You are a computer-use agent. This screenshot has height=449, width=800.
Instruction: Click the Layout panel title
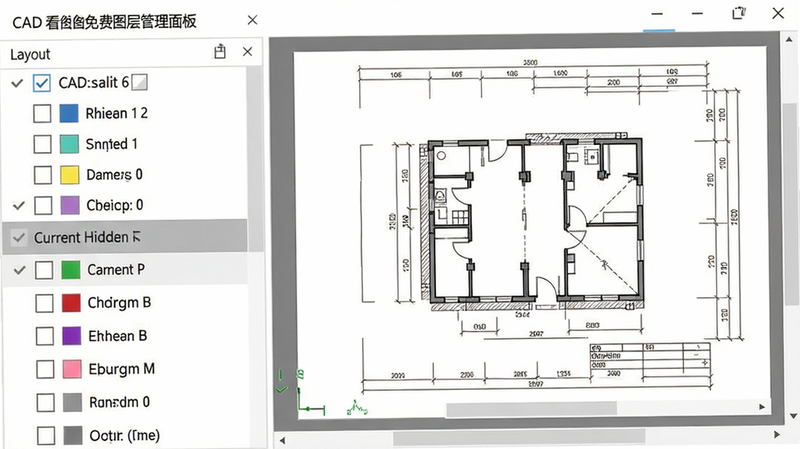point(30,54)
